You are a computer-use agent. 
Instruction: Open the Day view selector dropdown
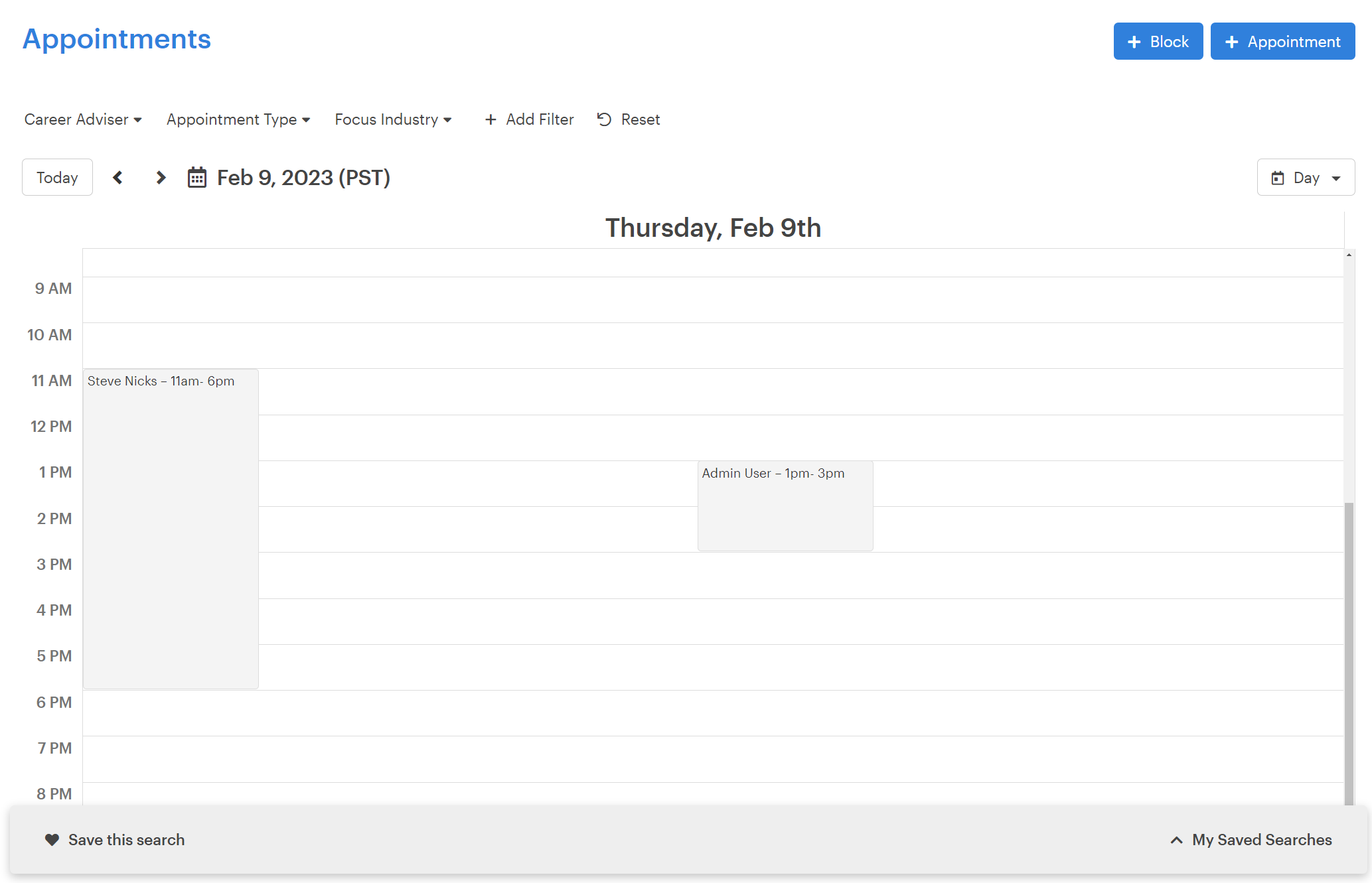click(x=1306, y=178)
